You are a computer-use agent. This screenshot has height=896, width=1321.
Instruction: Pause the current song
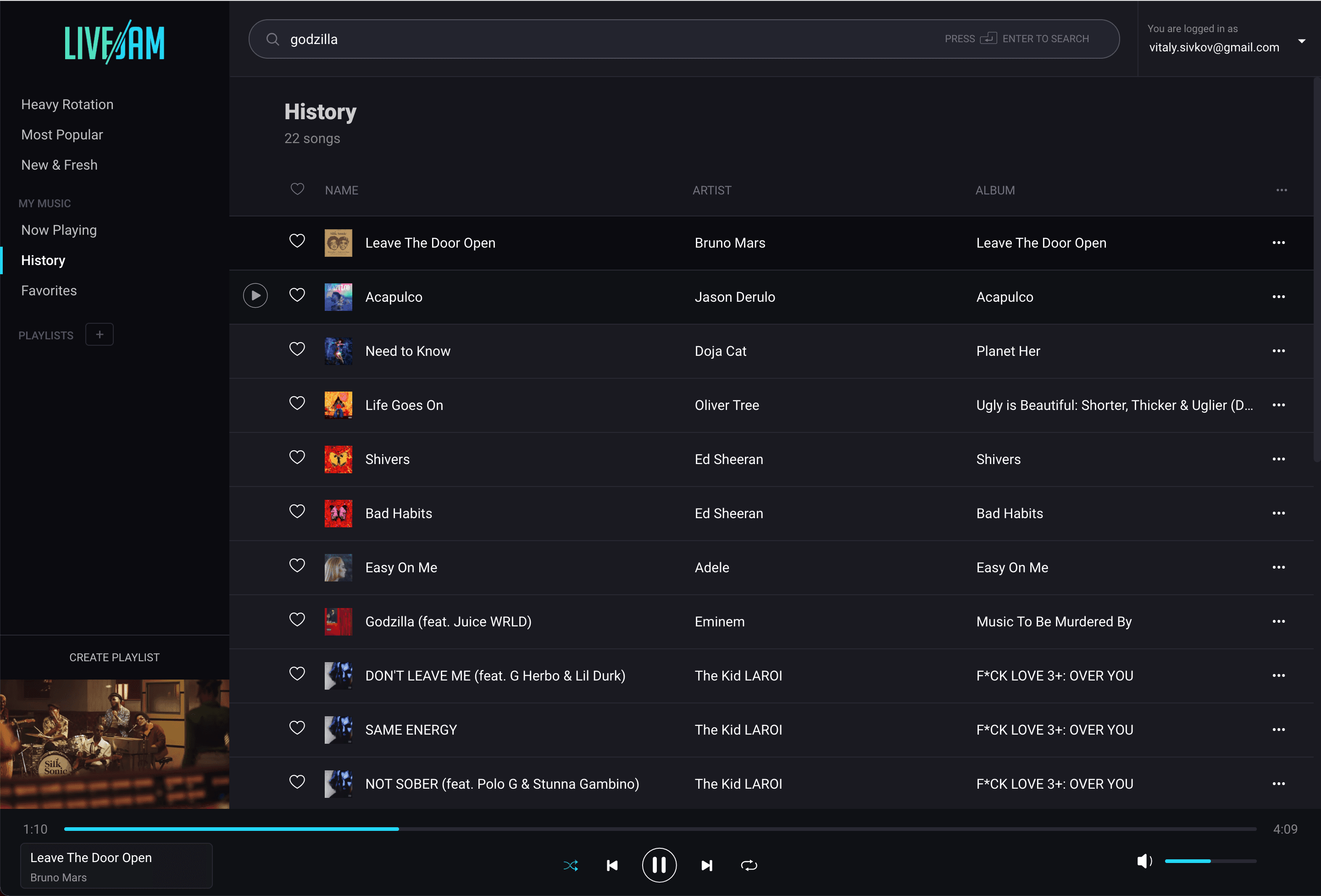click(660, 865)
